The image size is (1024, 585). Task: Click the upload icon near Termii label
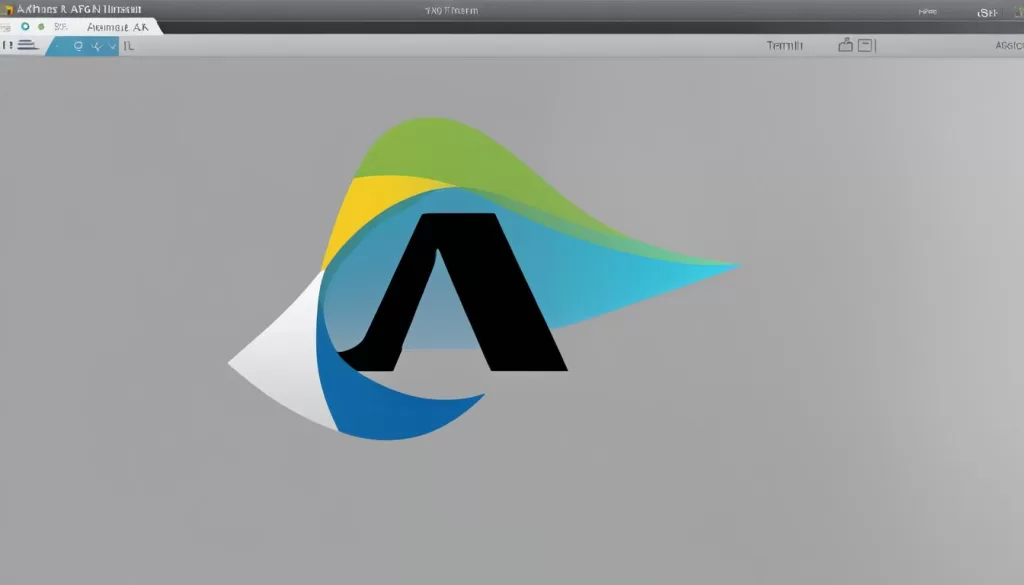coord(844,43)
